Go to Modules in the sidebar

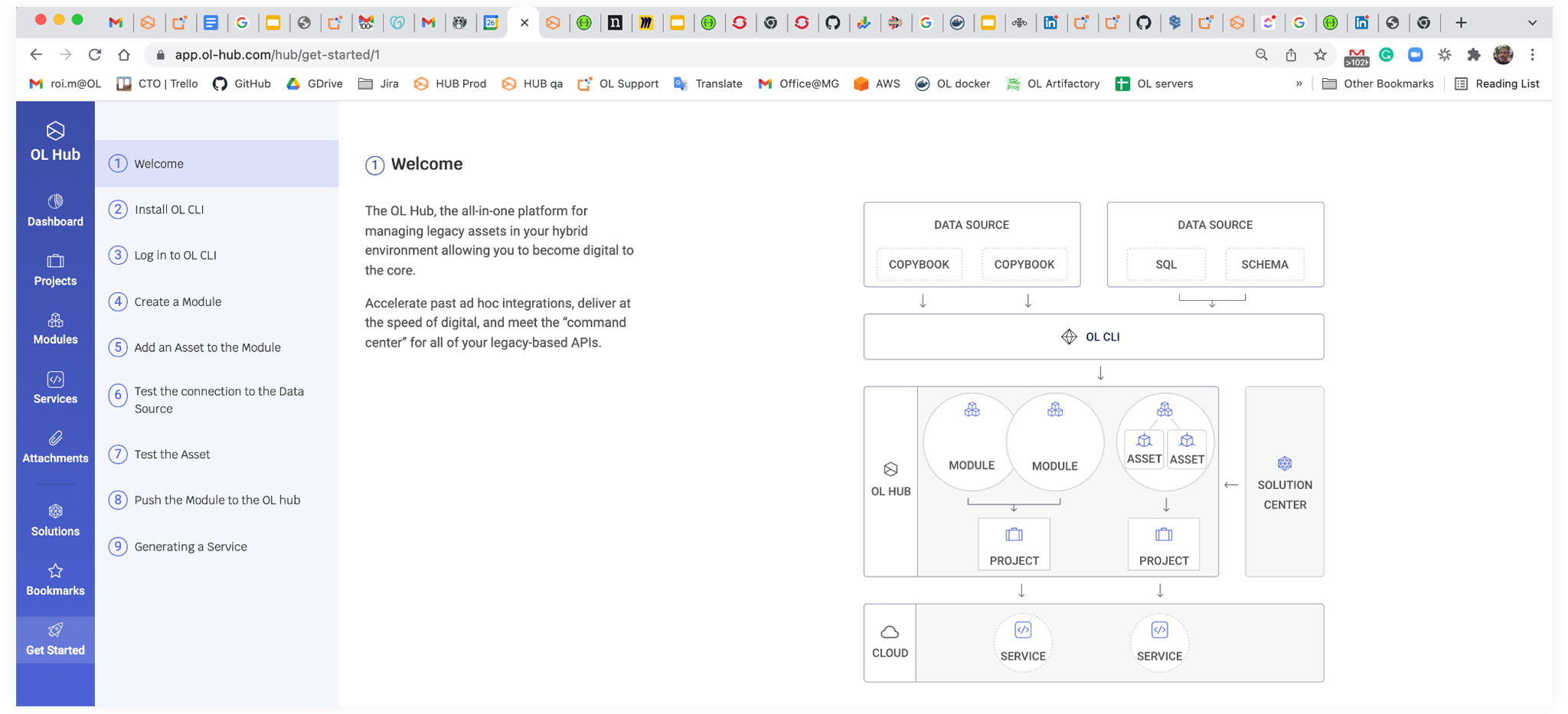55,329
